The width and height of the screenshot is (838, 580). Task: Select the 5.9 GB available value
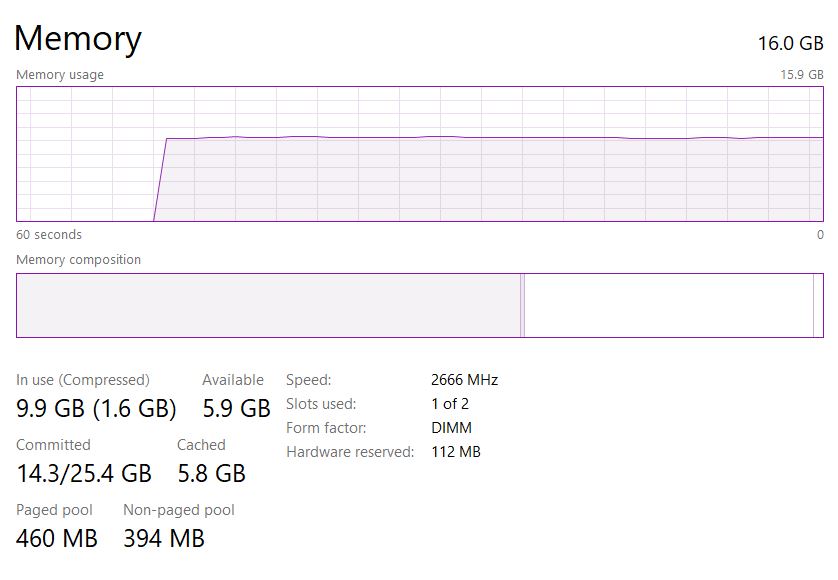coord(236,408)
